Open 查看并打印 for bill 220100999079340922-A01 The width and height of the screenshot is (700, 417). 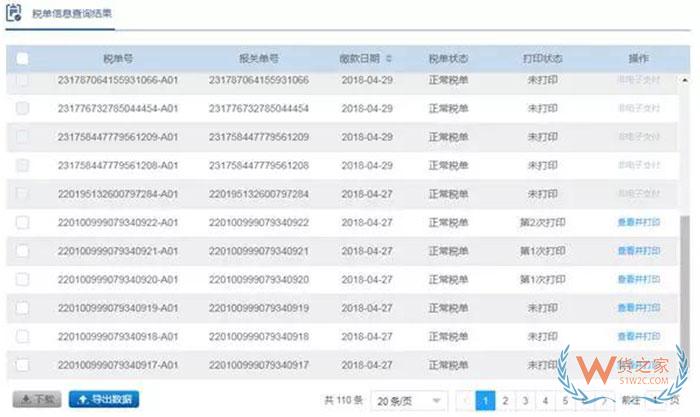coord(638,222)
